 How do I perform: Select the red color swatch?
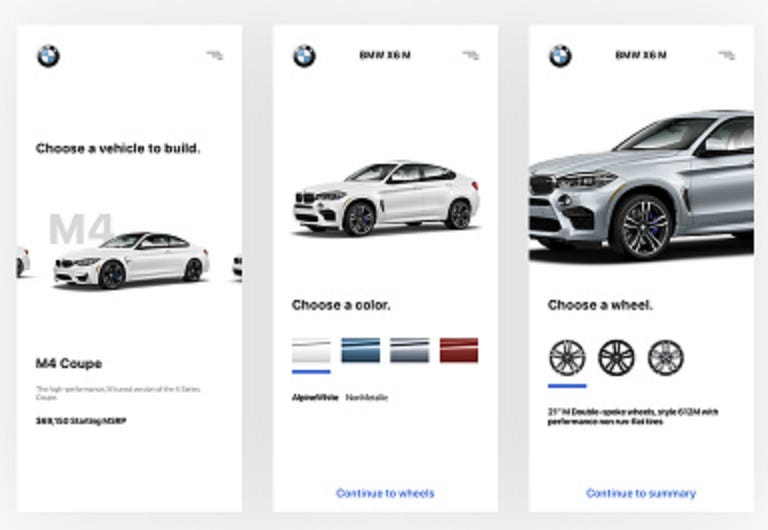pyautogui.click(x=459, y=350)
